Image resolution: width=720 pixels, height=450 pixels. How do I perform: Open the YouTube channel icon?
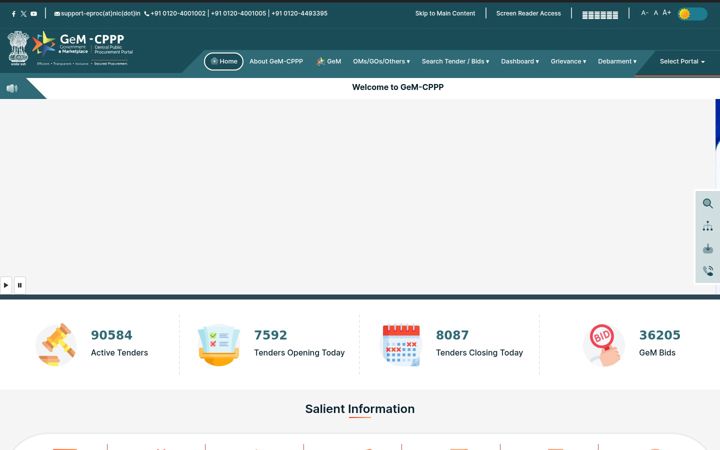[34, 14]
